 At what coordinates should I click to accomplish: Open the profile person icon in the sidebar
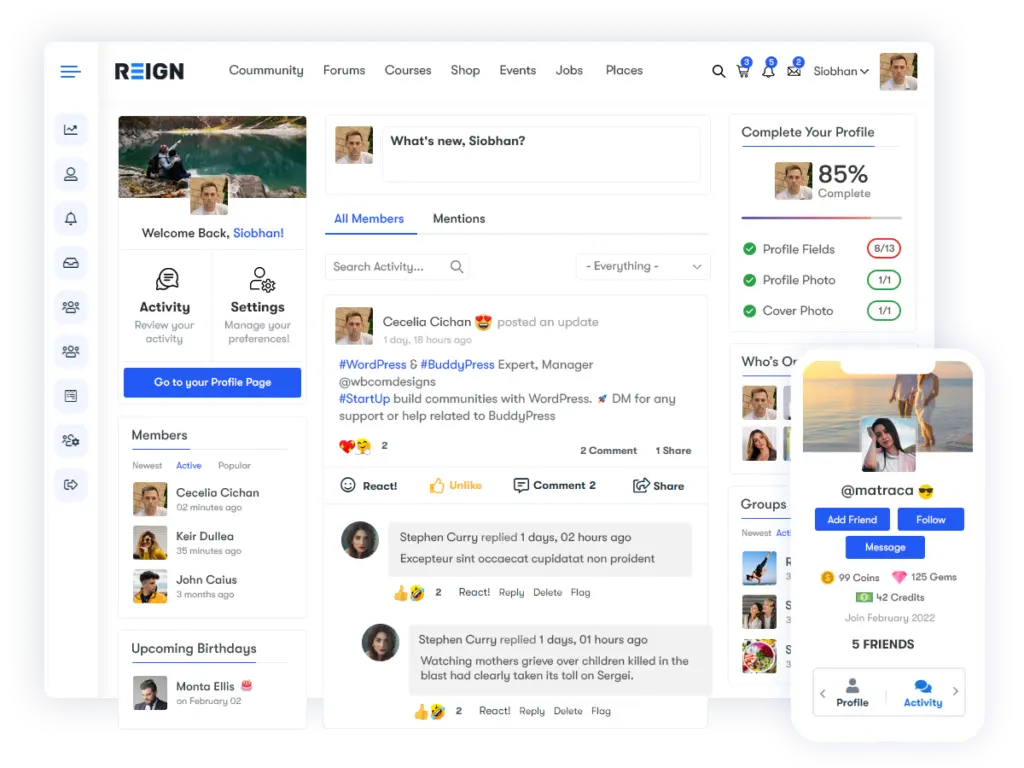coord(69,174)
